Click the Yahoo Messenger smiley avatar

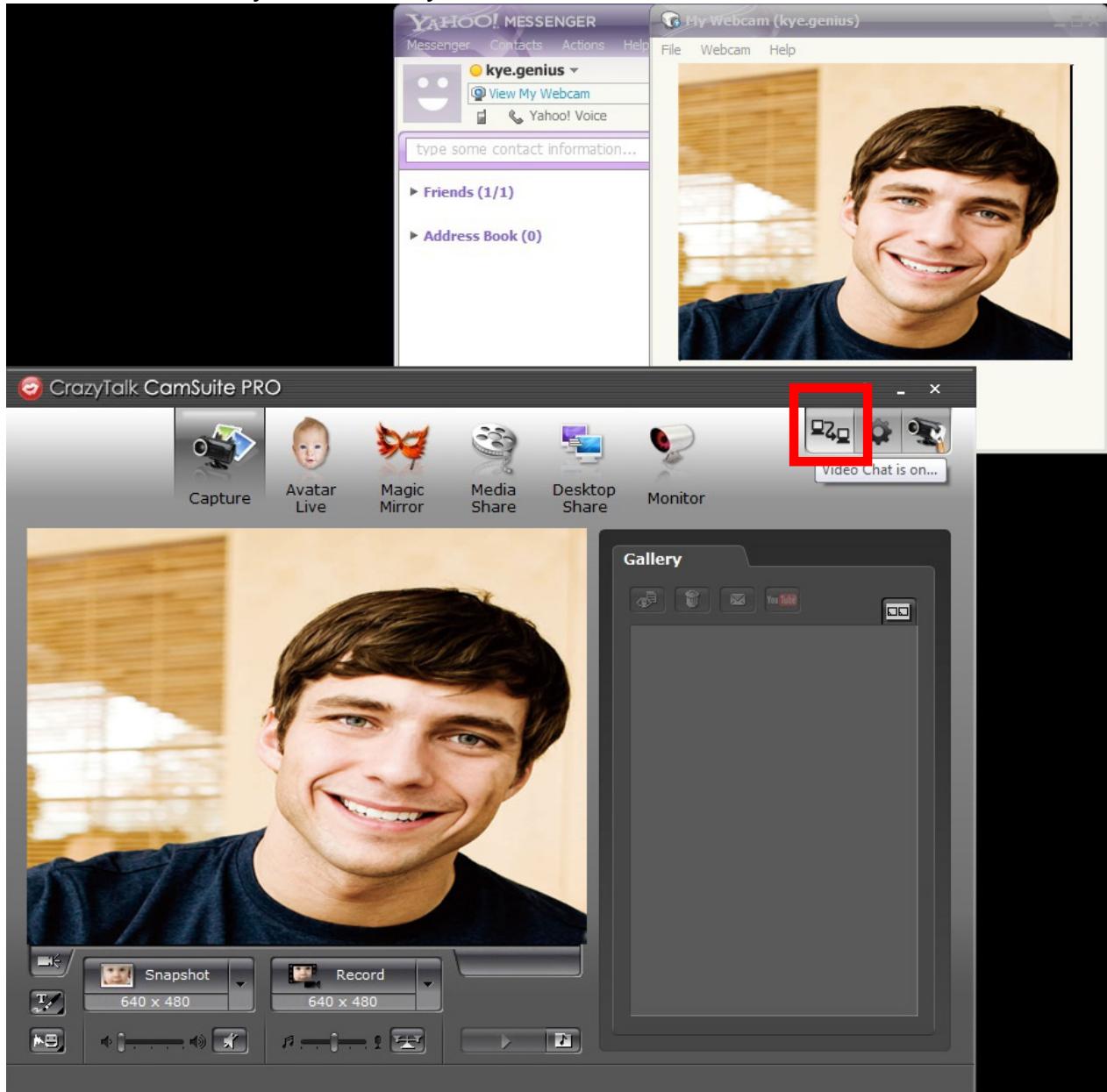pyautogui.click(x=432, y=94)
